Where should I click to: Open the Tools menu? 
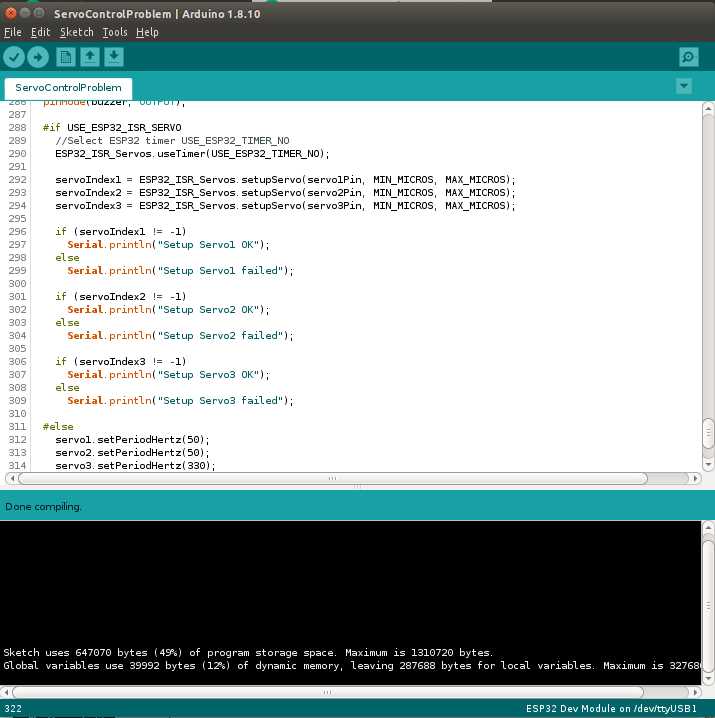point(115,32)
